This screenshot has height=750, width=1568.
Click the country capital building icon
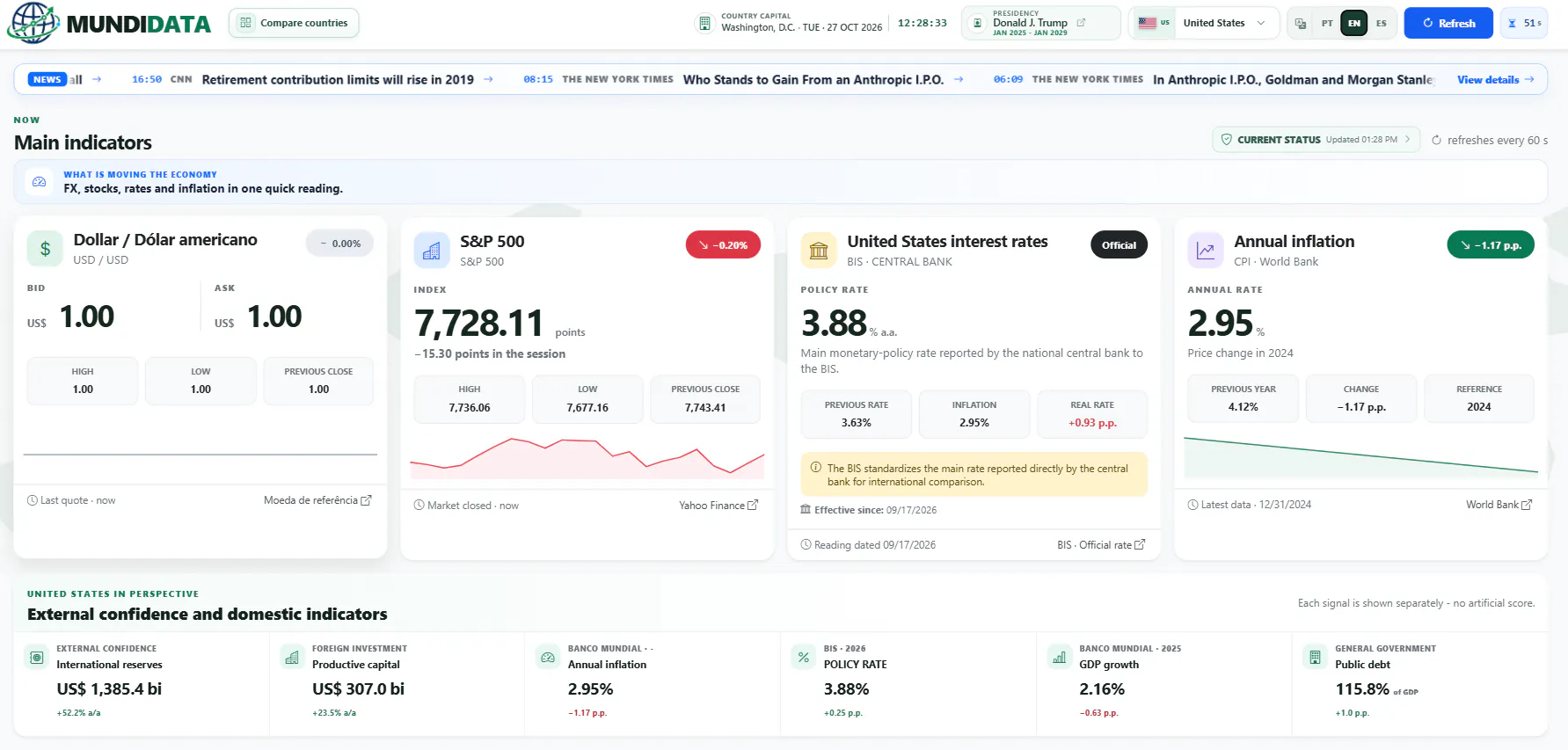704,23
